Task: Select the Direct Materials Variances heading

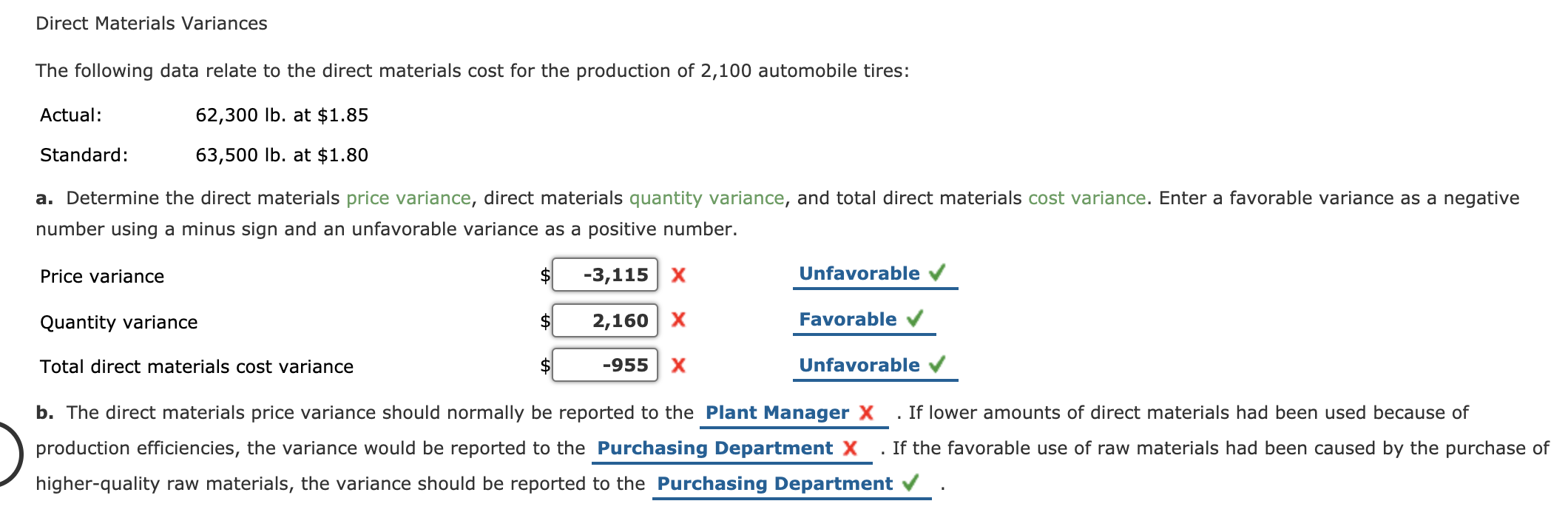Action: click(x=151, y=23)
